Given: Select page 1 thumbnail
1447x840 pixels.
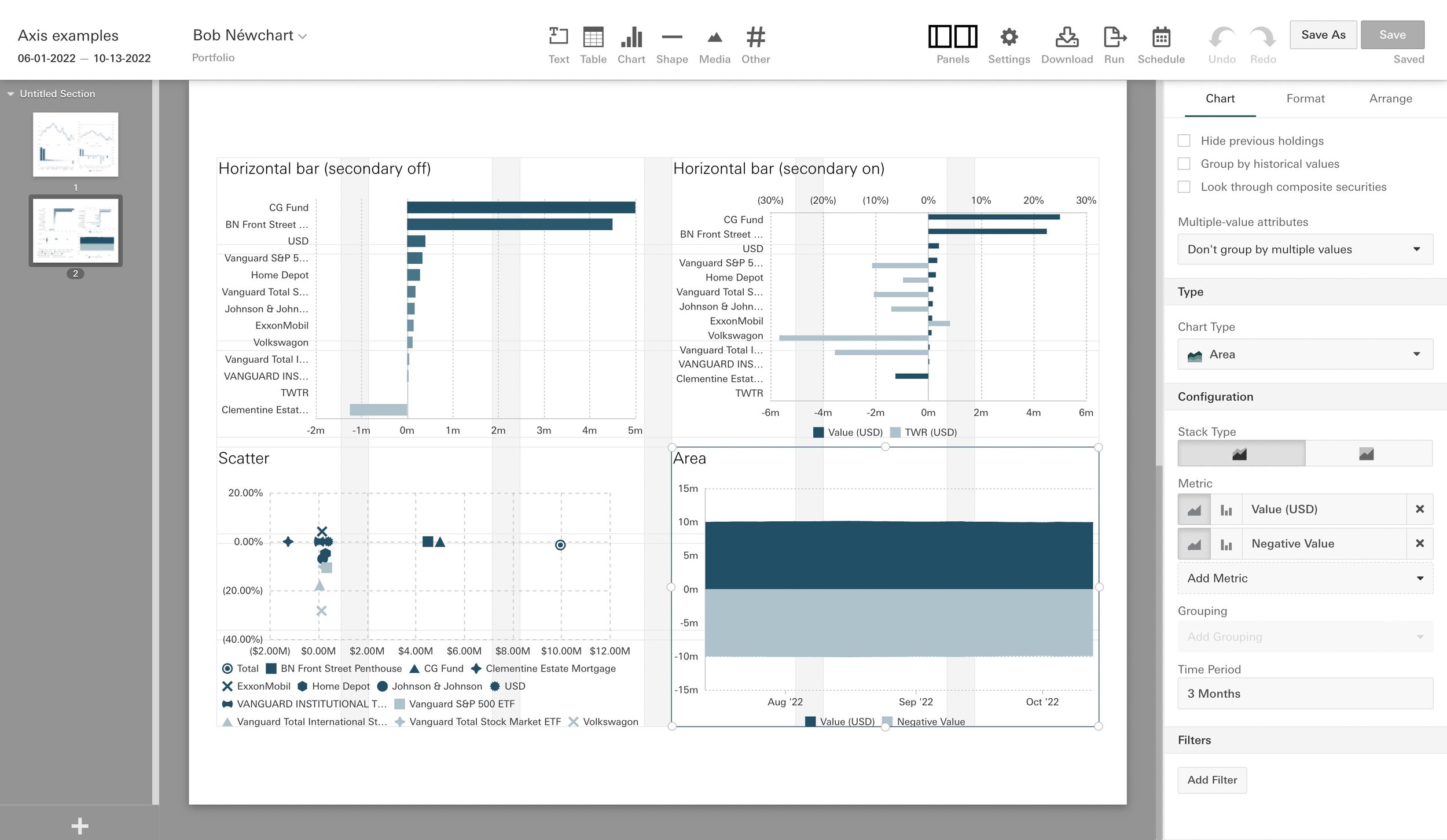Looking at the screenshot, I should click(75, 145).
